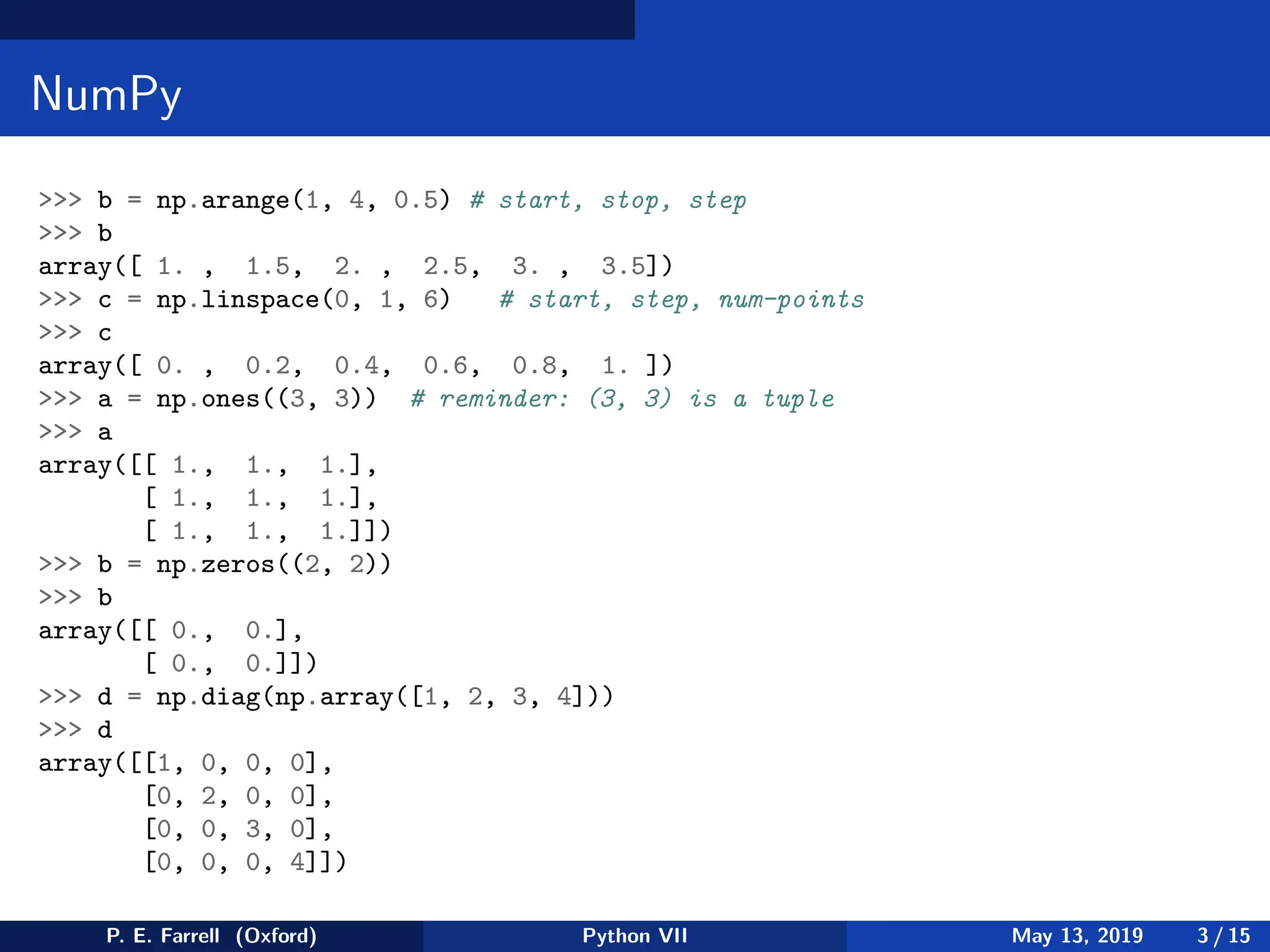Click the output row '[ 0., 0.]])'
Image resolution: width=1270 pixels, height=952 pixels.
231,664
